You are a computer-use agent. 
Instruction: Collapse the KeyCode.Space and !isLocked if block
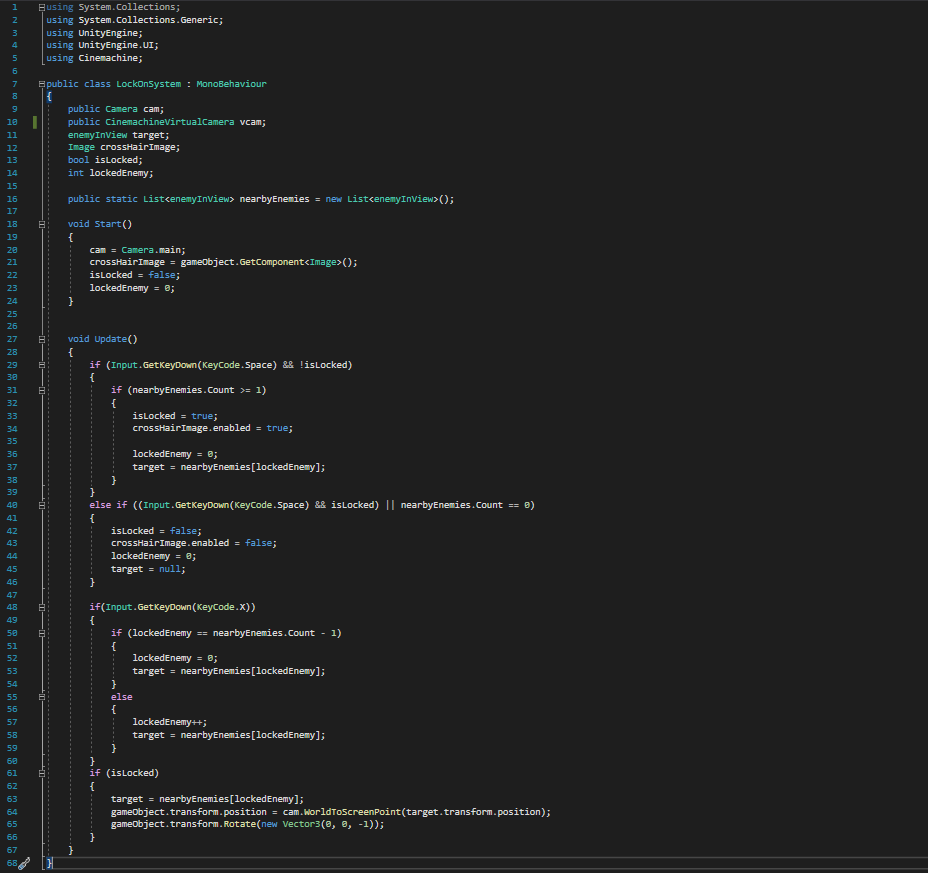[x=41, y=365]
